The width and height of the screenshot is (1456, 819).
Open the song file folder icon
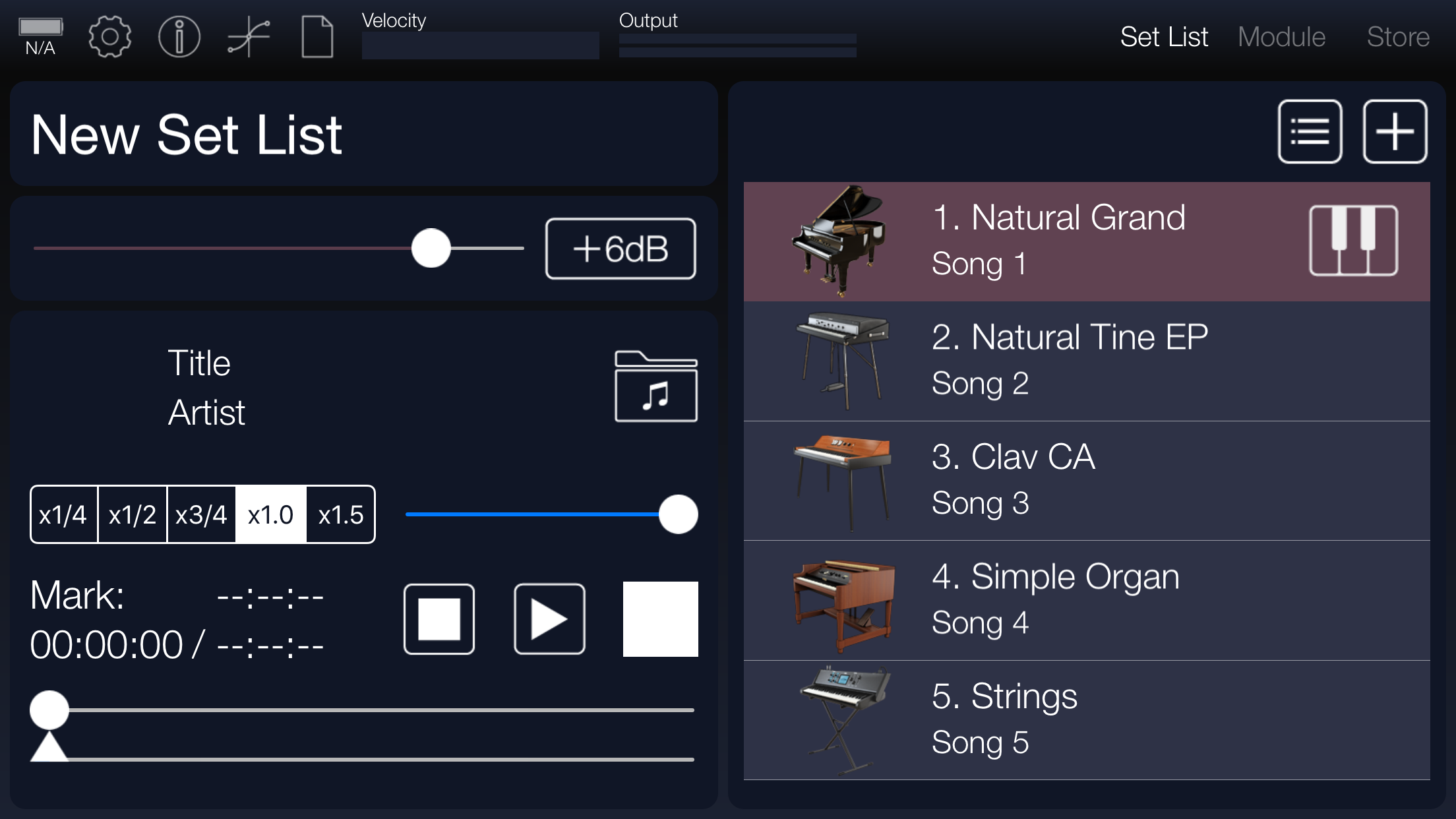pos(655,386)
